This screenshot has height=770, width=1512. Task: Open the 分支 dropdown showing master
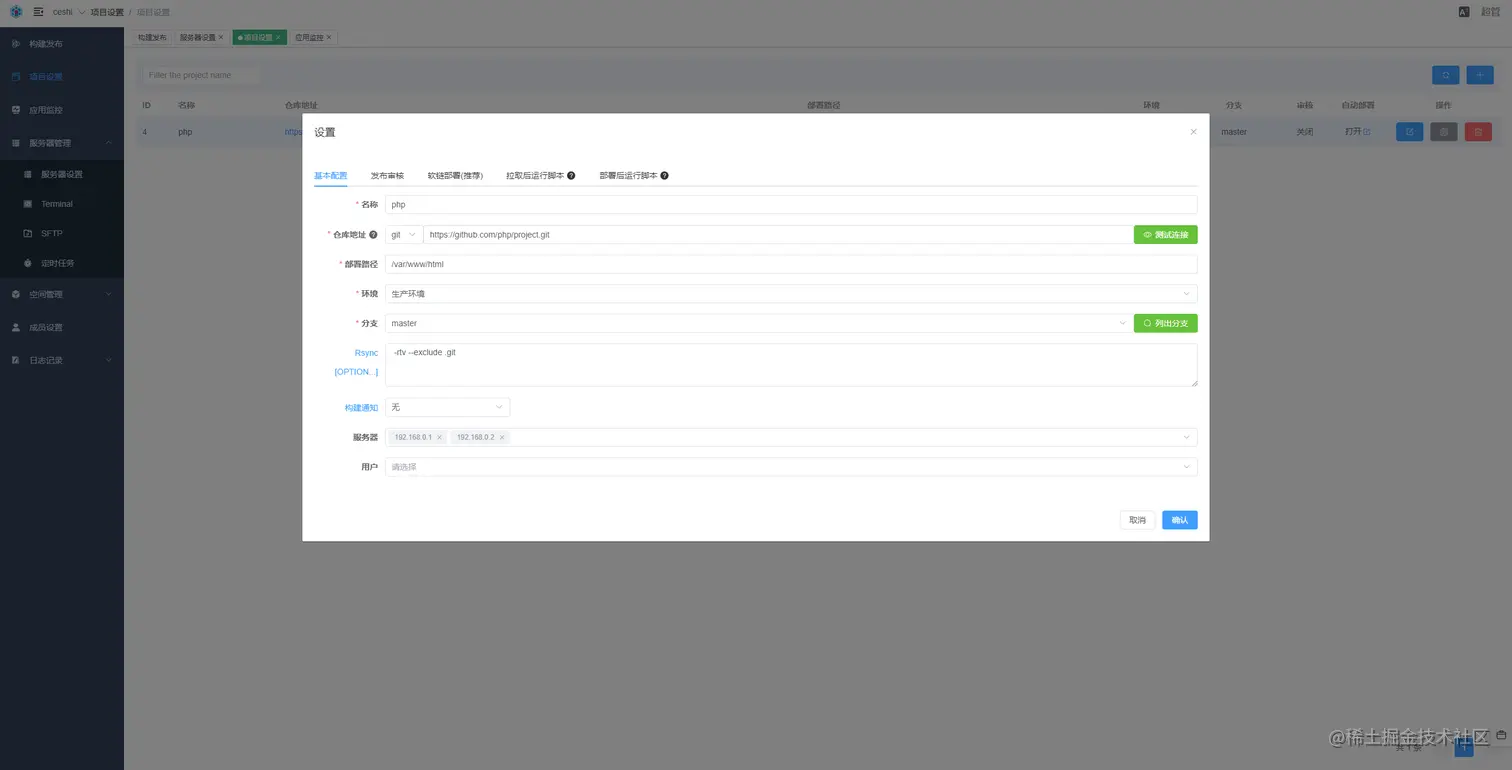pyautogui.click(x=759, y=323)
